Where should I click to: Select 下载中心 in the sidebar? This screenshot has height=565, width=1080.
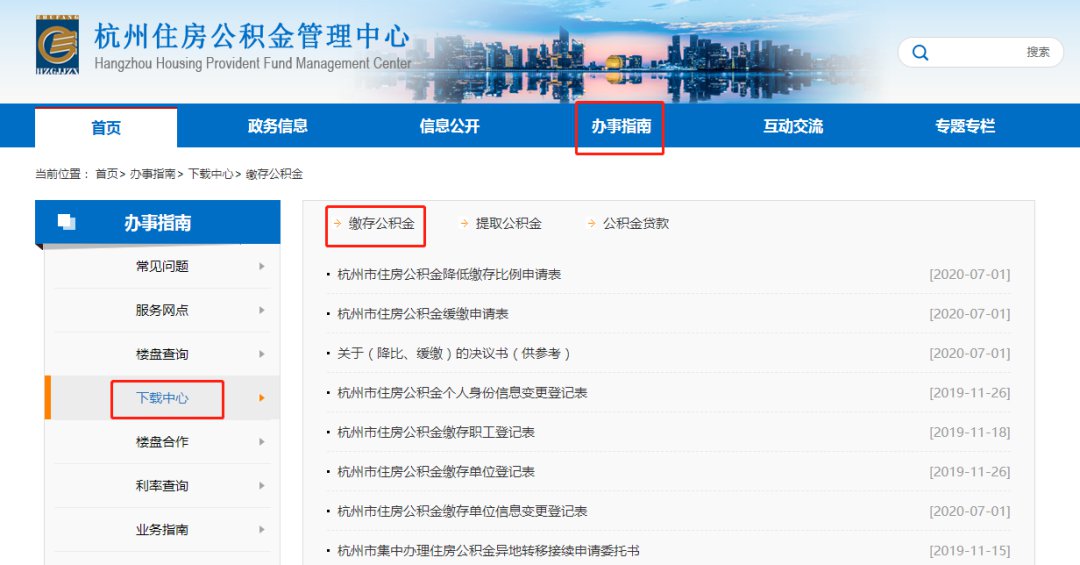[x=162, y=398]
